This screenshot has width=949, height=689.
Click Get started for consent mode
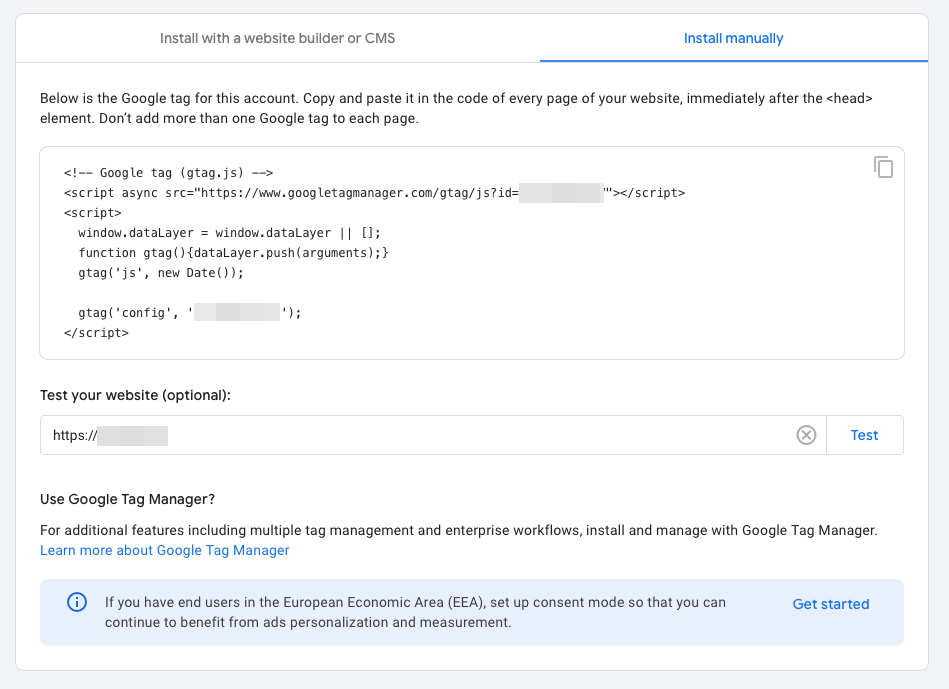coord(830,604)
